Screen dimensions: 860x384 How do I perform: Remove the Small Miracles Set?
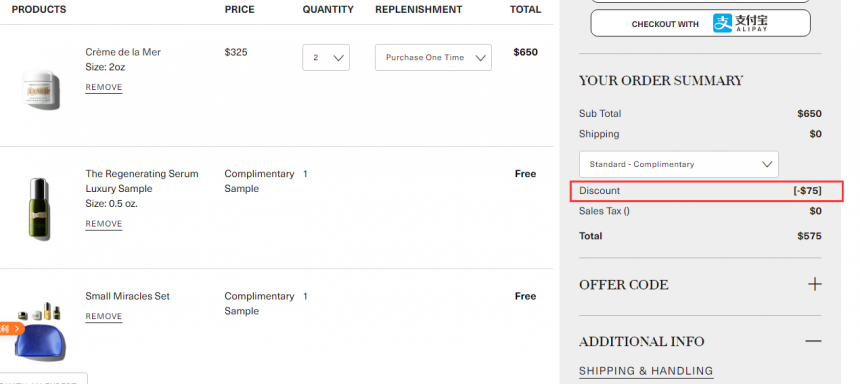pyautogui.click(x=104, y=317)
